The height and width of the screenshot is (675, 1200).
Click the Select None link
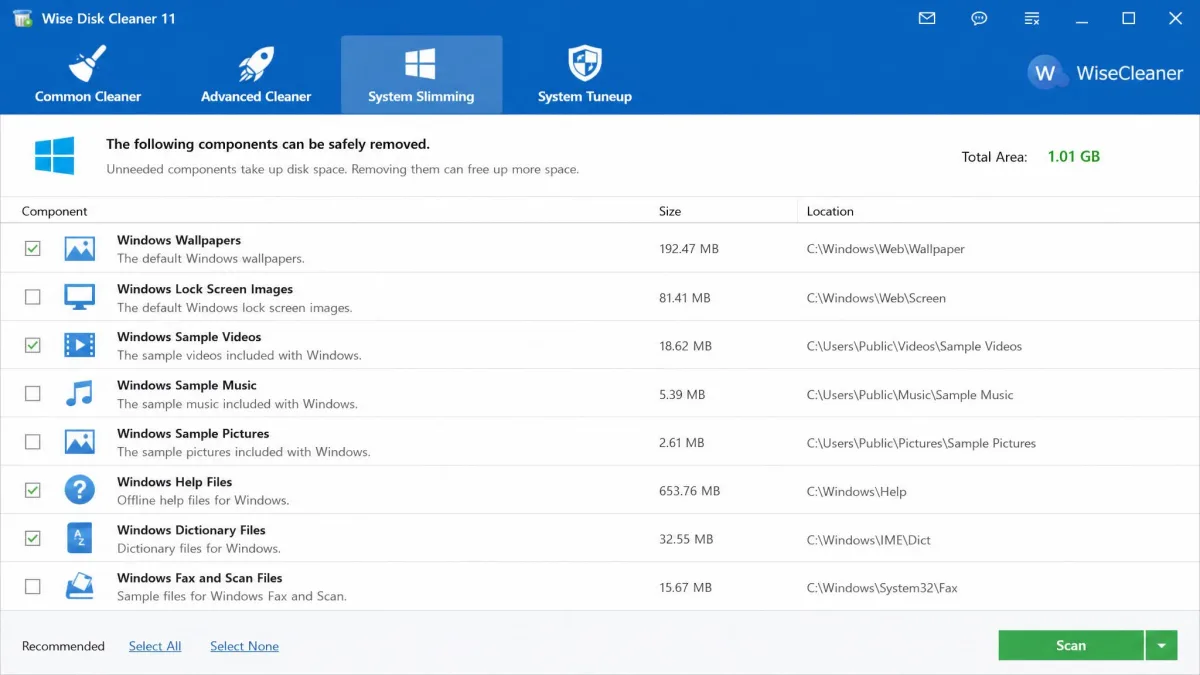point(244,646)
